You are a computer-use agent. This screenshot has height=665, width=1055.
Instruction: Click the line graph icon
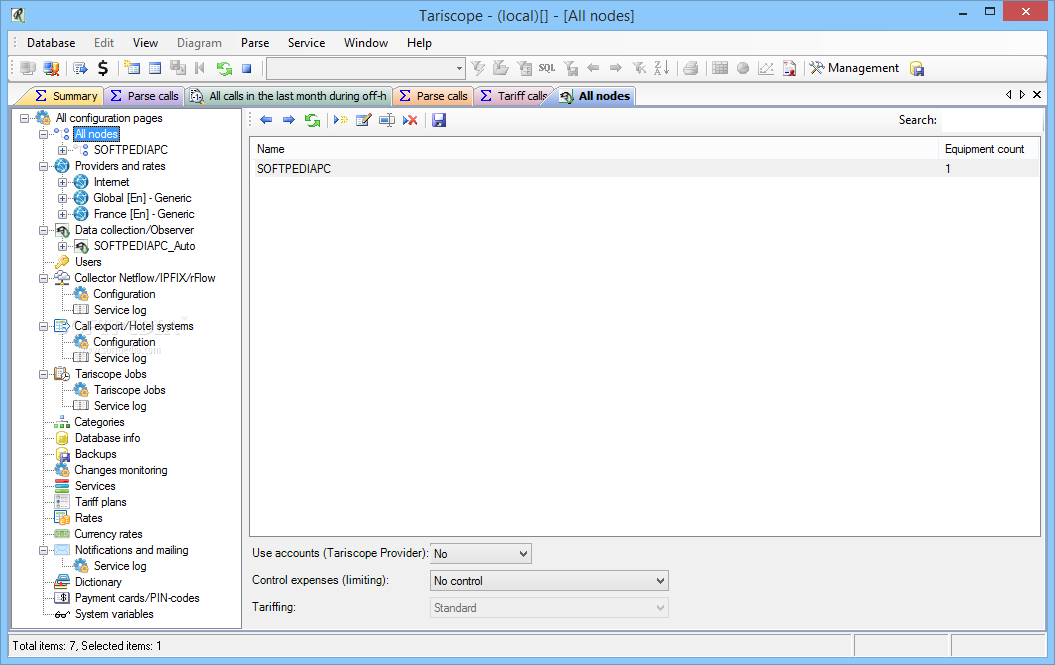click(x=766, y=68)
